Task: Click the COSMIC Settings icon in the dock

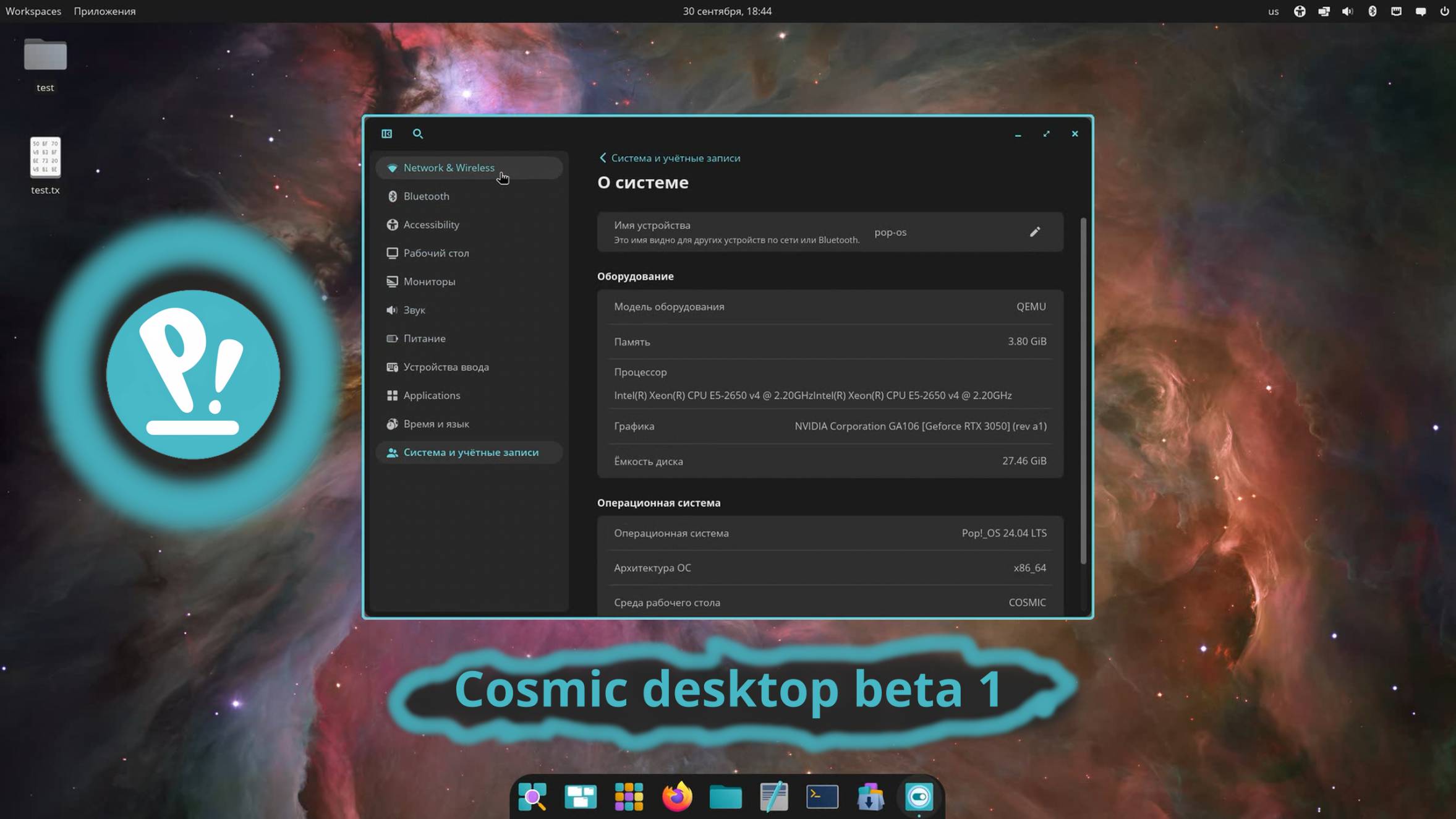Action: [918, 797]
